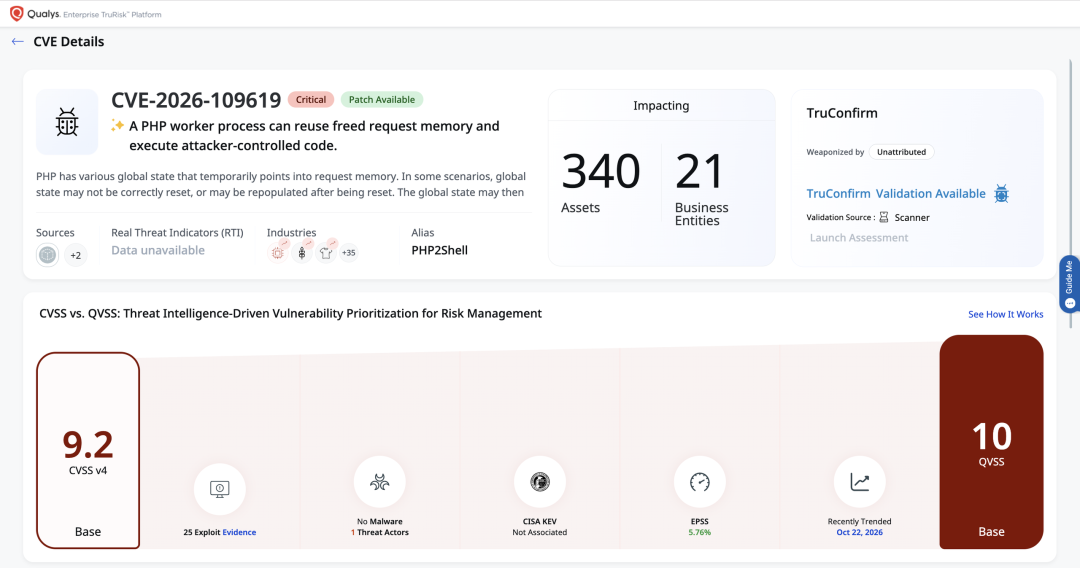Show the +35 more industries
Viewport: 1080px width, 568px height.
pyautogui.click(x=349, y=253)
